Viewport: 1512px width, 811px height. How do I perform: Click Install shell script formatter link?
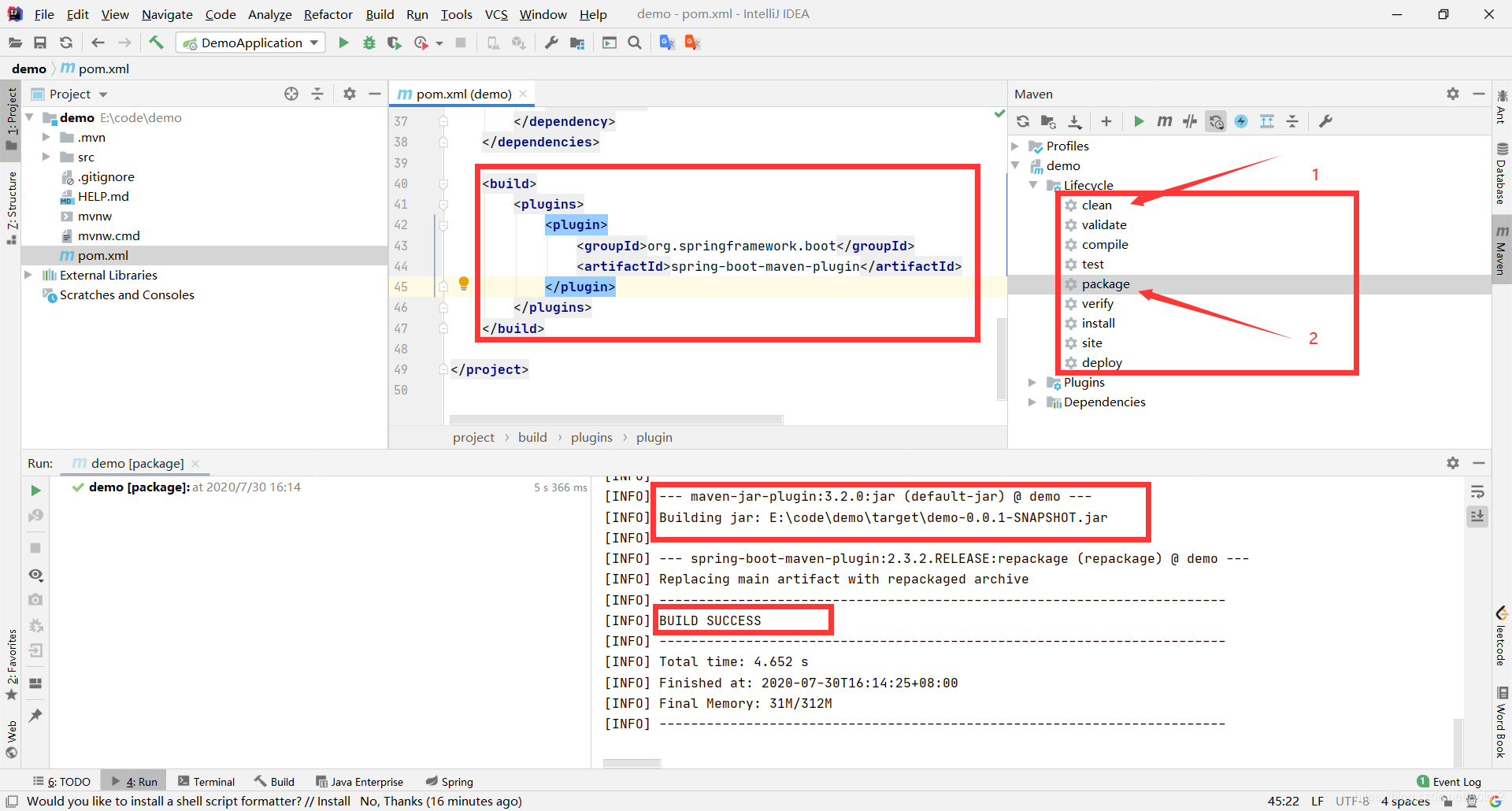[x=334, y=801]
